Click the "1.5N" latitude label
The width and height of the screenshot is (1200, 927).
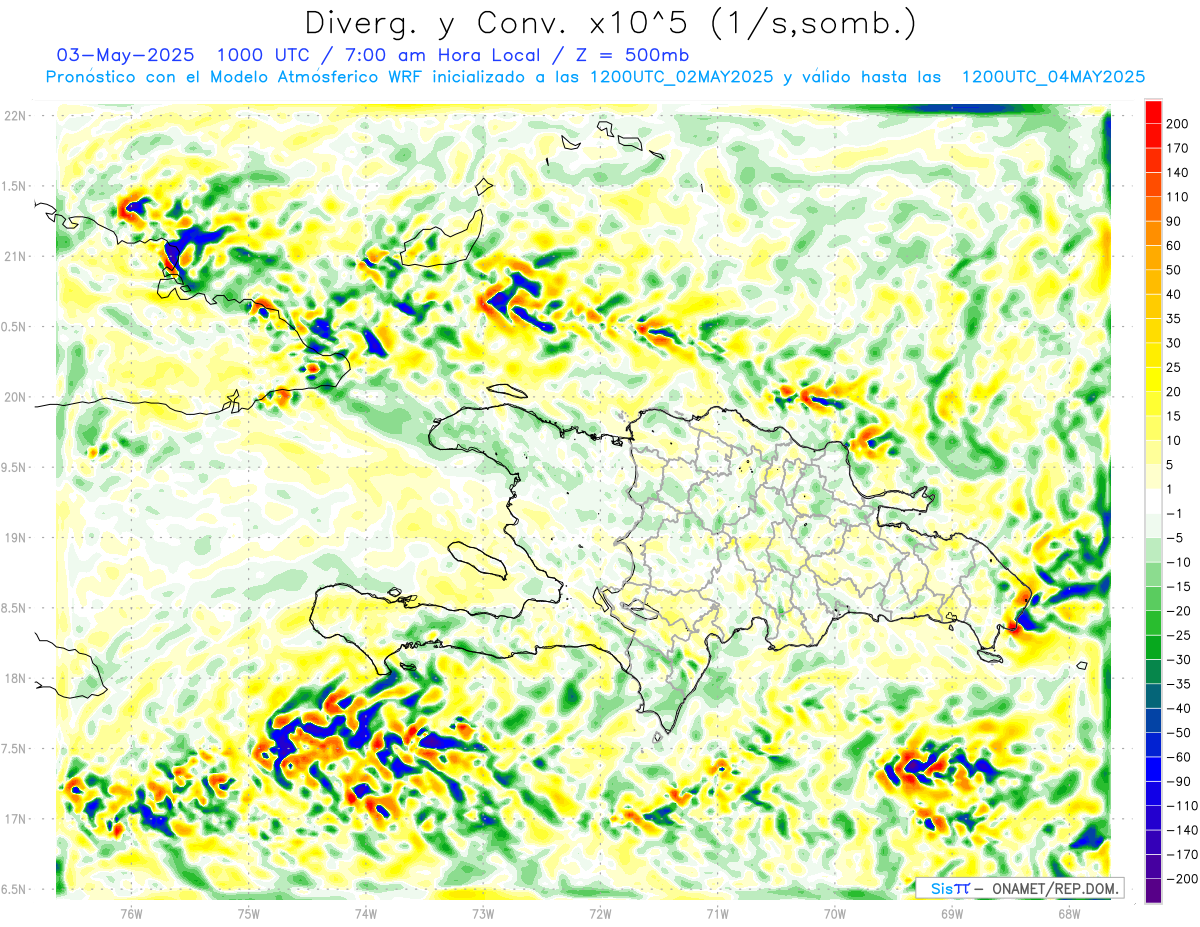click(16, 186)
